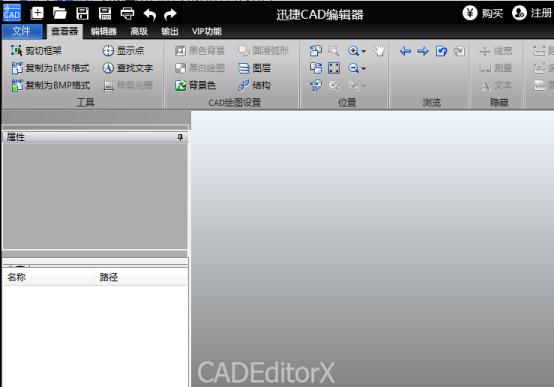Click the greyed rotate icon in 浏览 group

[459, 51]
